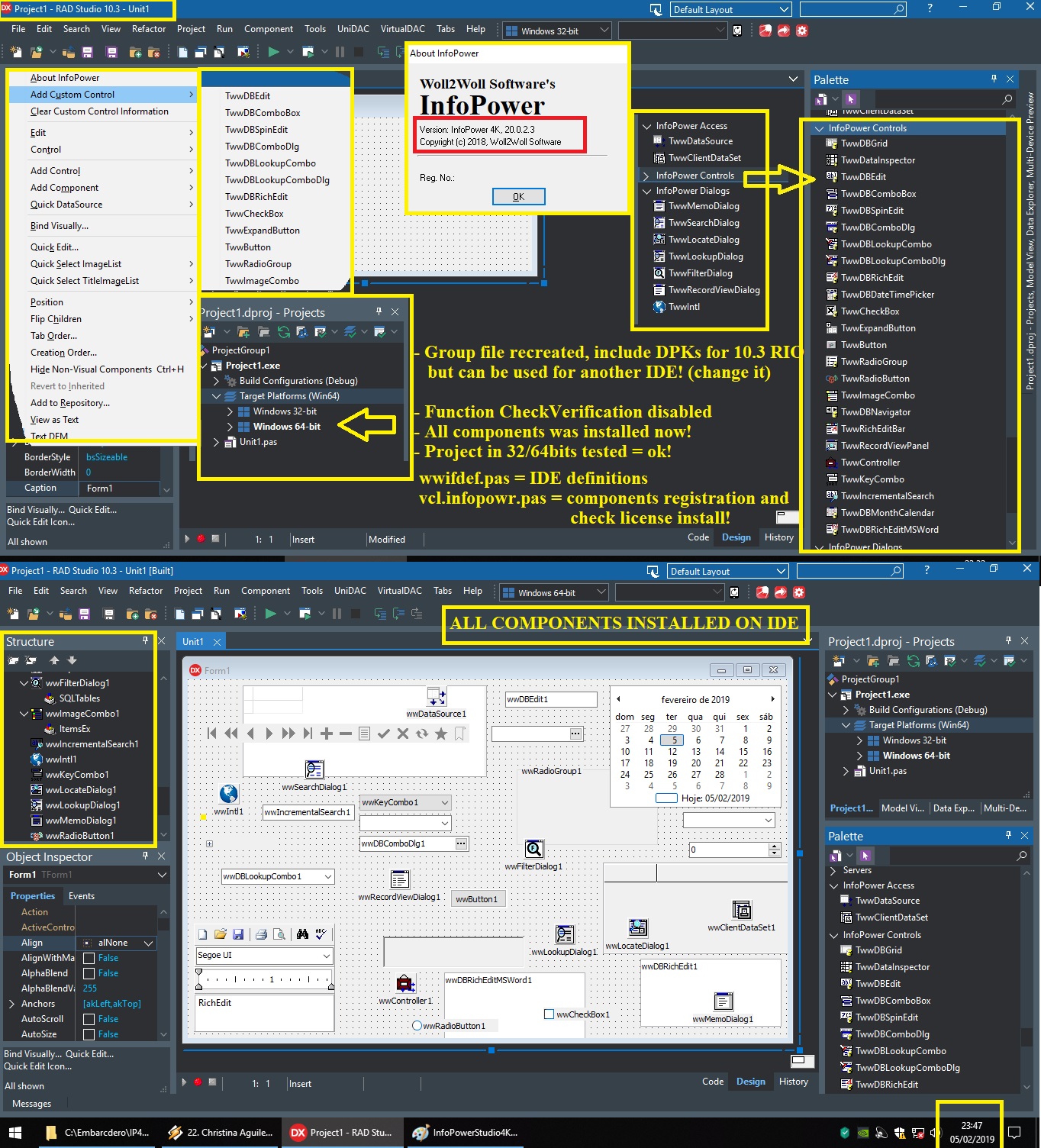Pin or unpin the Structure panel
The height and width of the screenshot is (1148, 1041).
coord(145,641)
